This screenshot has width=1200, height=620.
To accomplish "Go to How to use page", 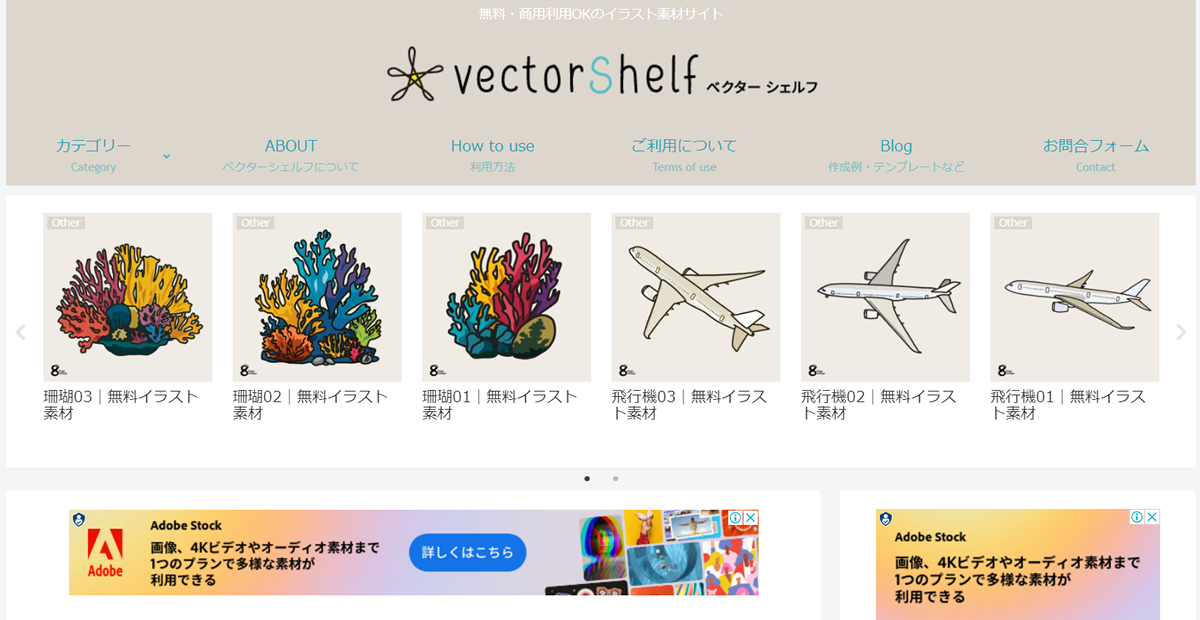I will tap(493, 155).
